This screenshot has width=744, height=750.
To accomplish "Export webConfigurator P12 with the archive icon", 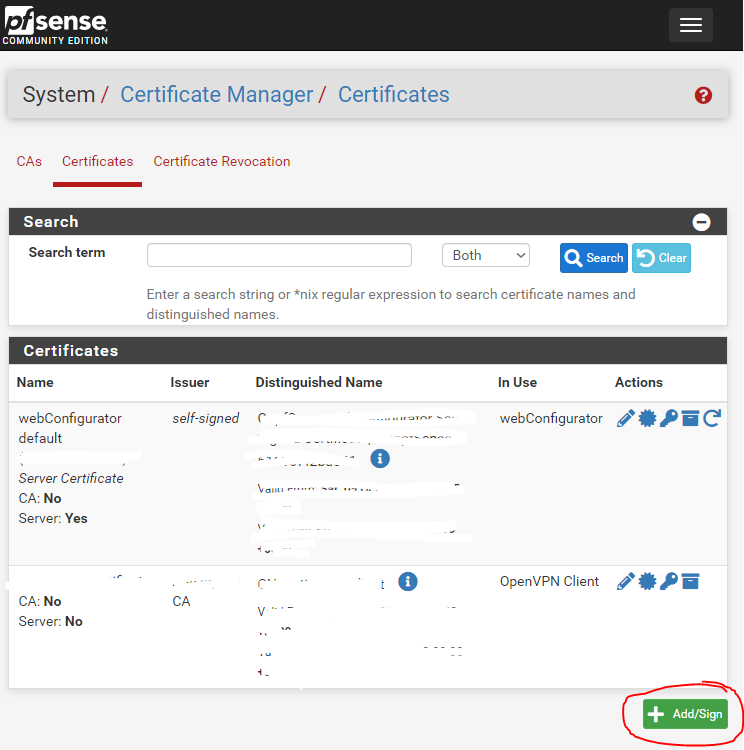I will click(x=690, y=418).
